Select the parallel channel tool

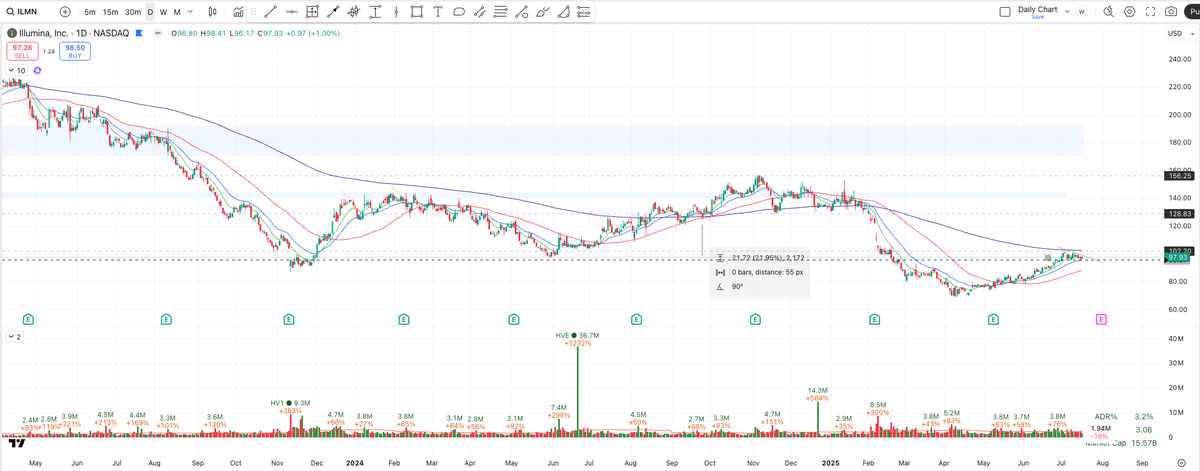480,12
